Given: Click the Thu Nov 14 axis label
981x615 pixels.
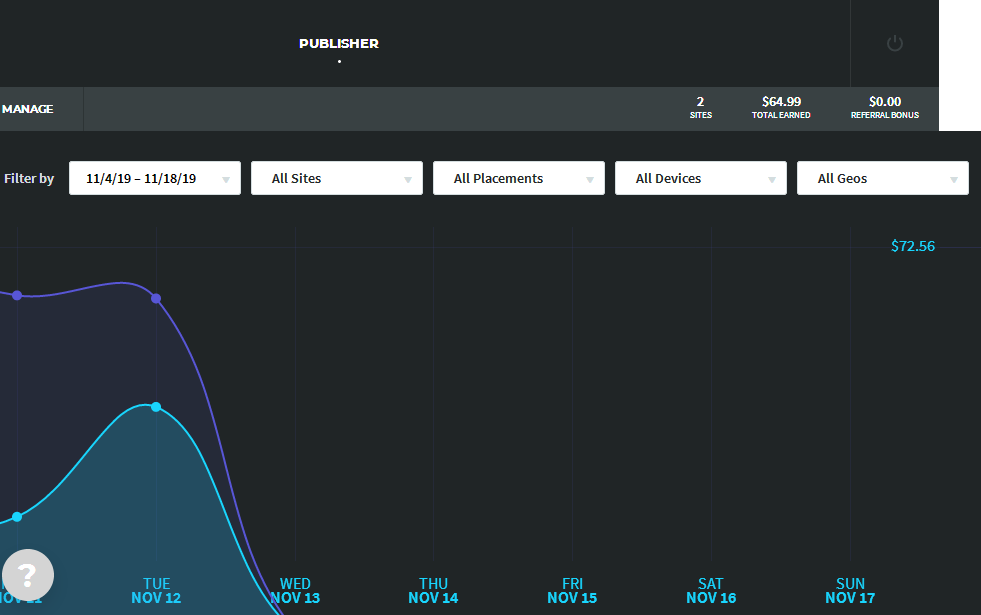Looking at the screenshot, I should [x=434, y=591].
